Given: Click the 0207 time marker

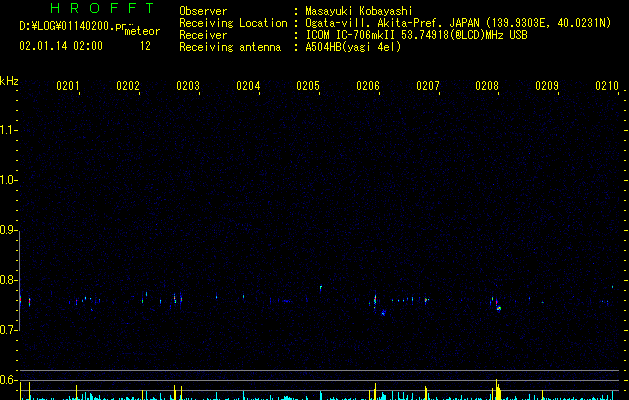Looking at the screenshot, I should pos(428,86).
